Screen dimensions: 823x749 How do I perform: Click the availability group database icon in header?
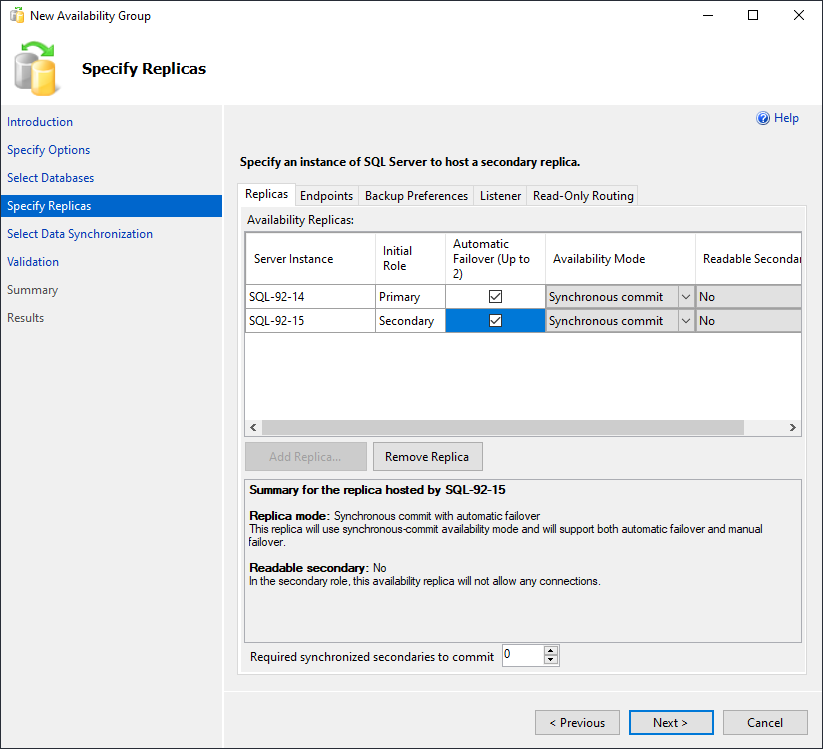[x=38, y=68]
